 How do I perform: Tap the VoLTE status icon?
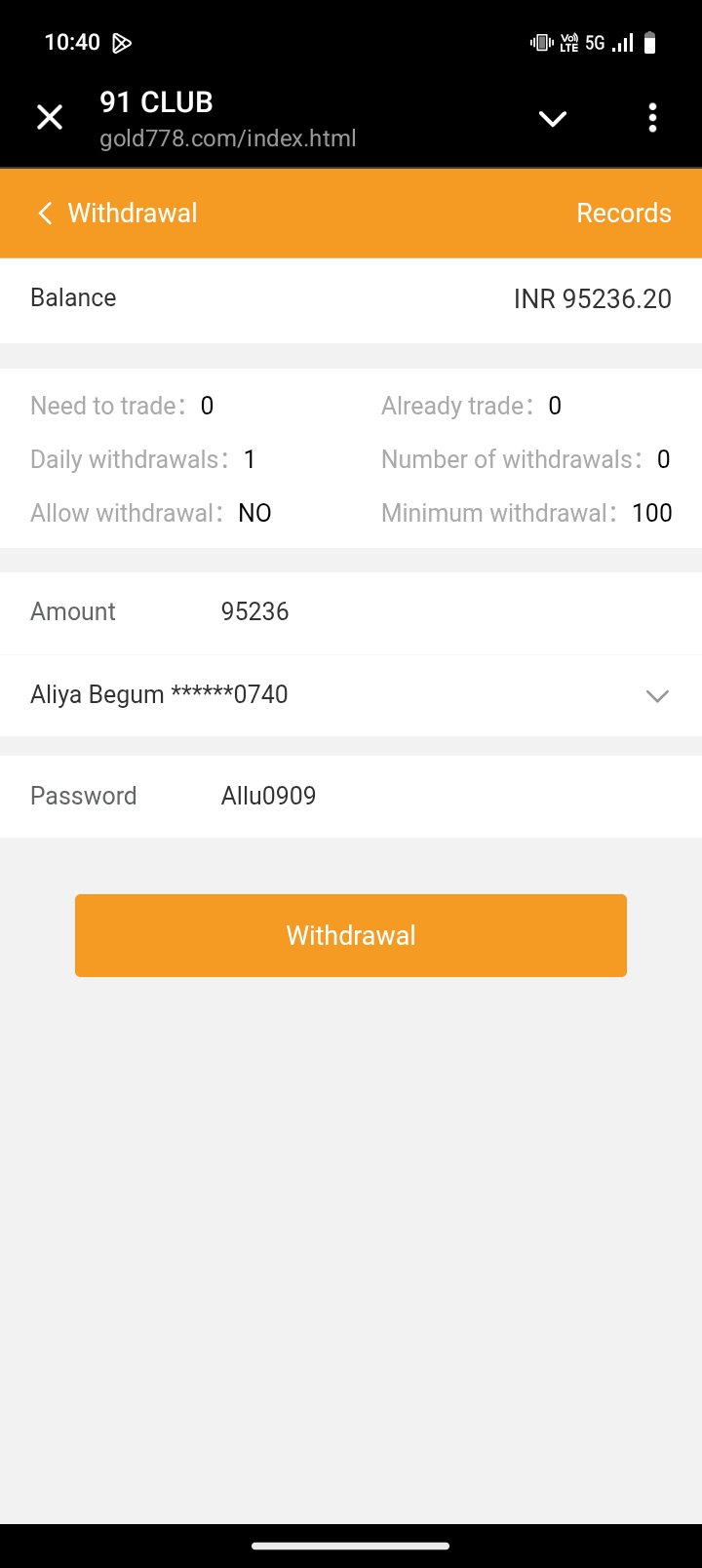(x=569, y=43)
